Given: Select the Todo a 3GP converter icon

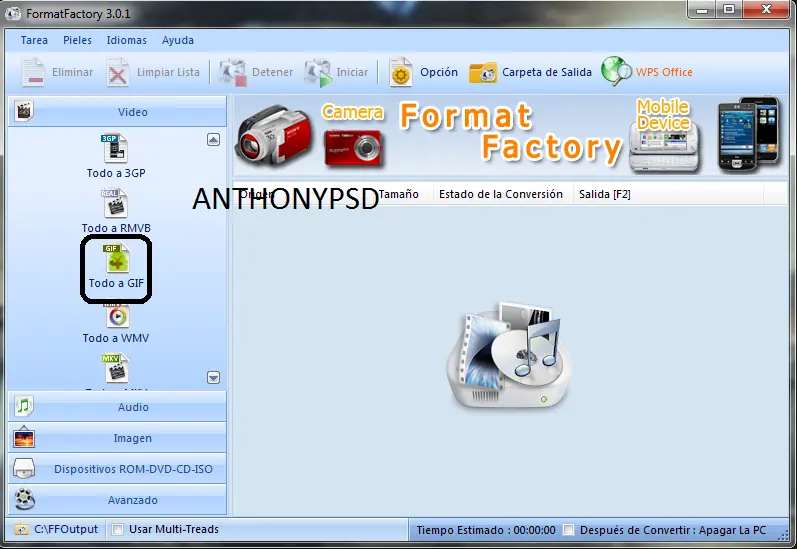Looking at the screenshot, I should (116, 148).
